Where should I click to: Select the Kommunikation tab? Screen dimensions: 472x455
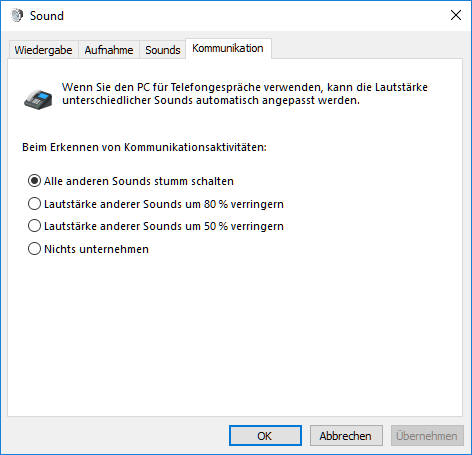[228, 49]
